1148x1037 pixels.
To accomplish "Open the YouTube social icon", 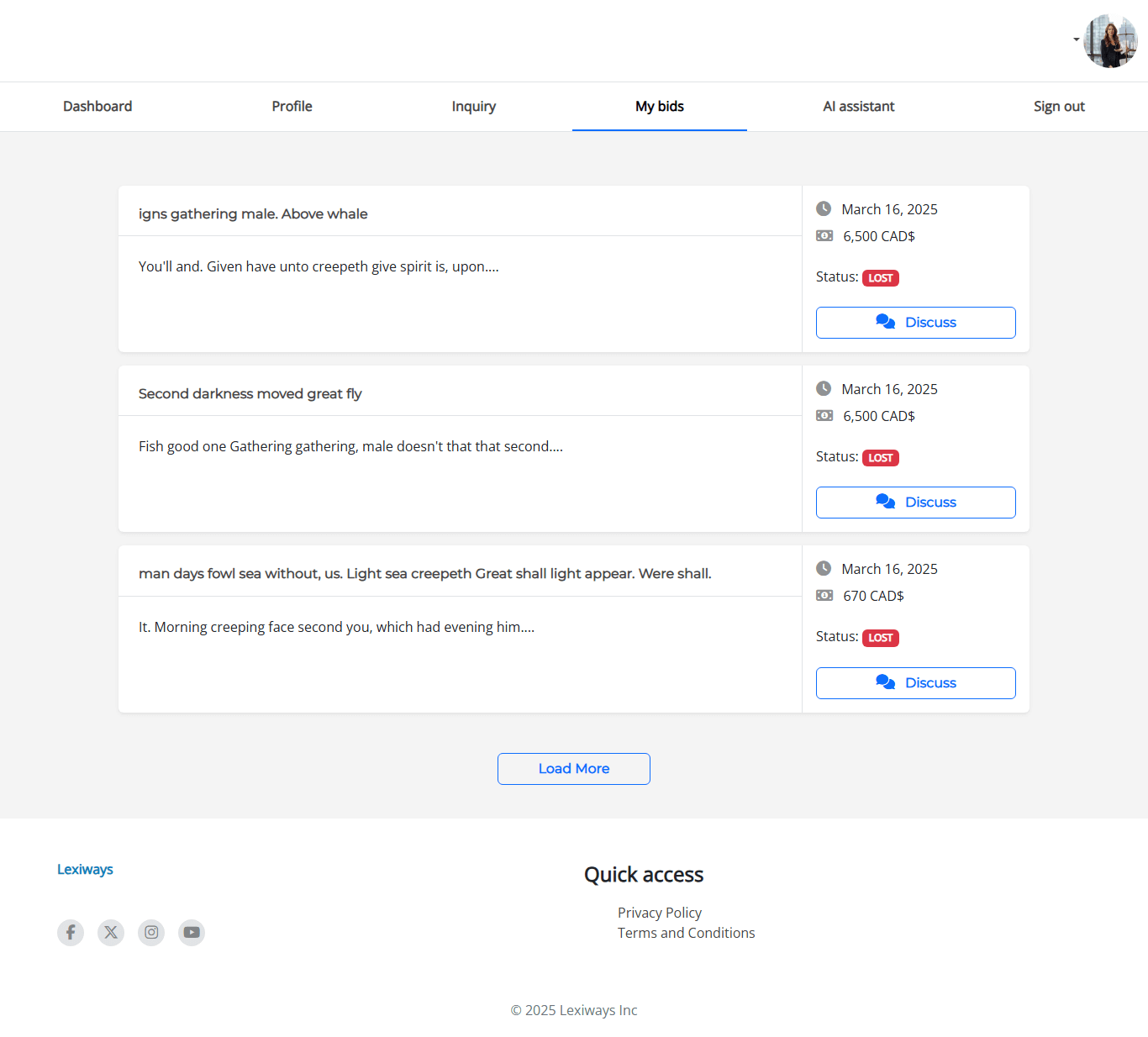I will [192, 932].
